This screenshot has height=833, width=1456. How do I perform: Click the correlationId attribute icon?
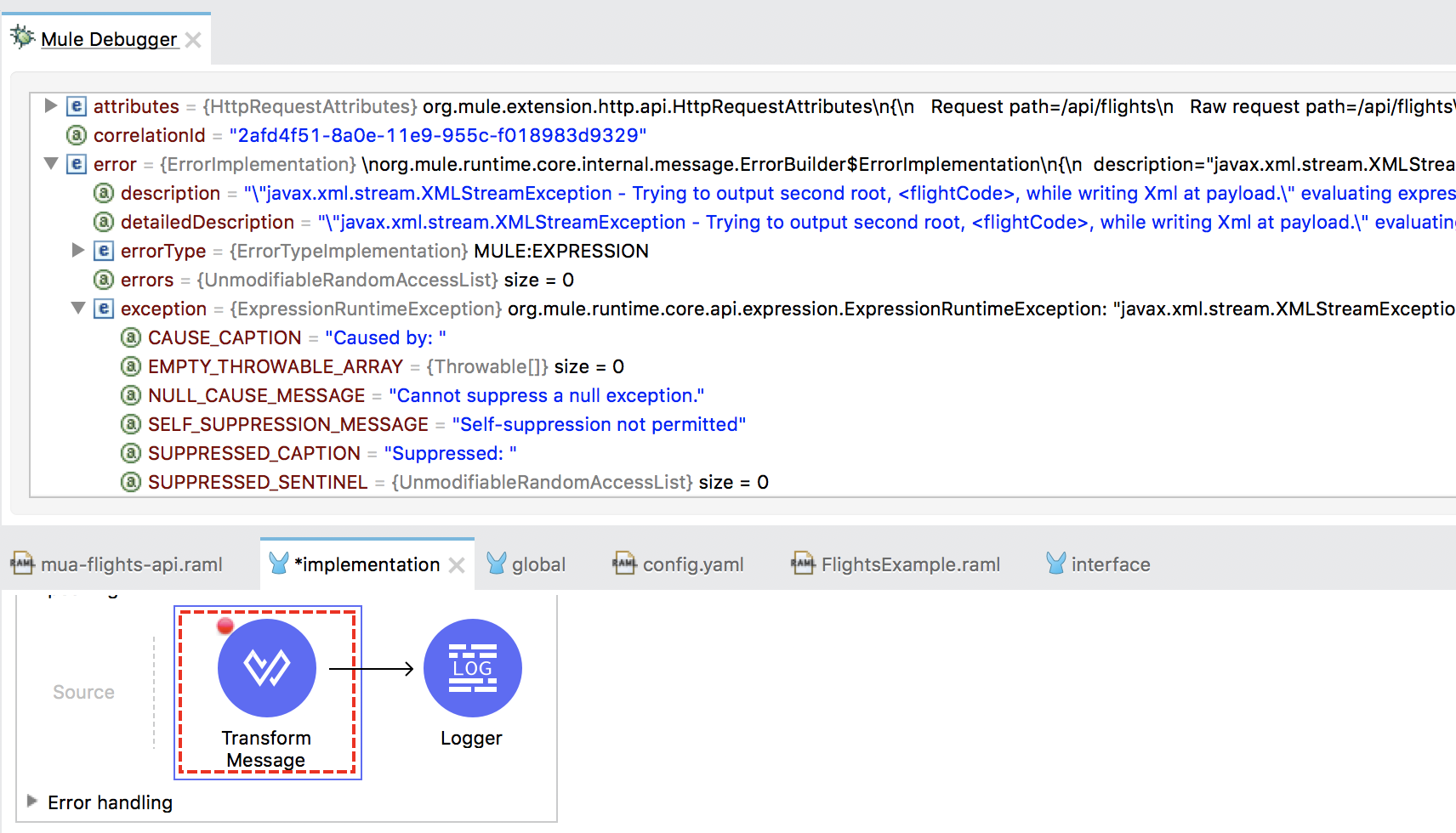pos(77,135)
